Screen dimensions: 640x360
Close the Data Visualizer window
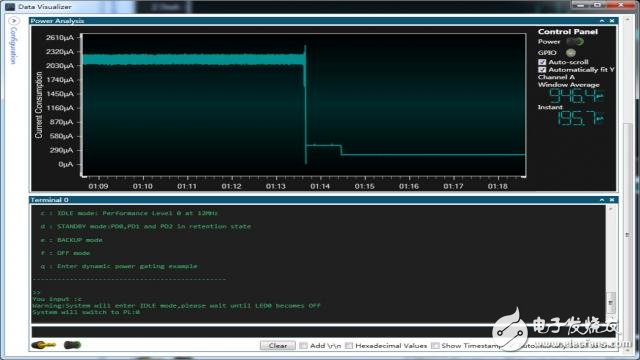tap(621, 5)
